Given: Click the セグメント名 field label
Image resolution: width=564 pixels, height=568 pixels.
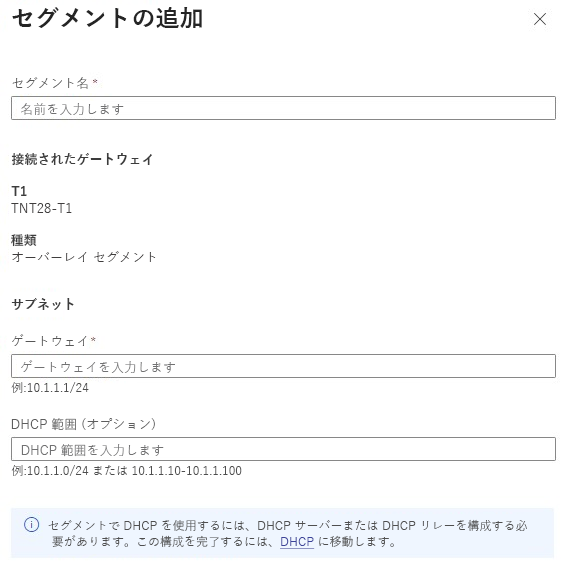Looking at the screenshot, I should point(51,83).
